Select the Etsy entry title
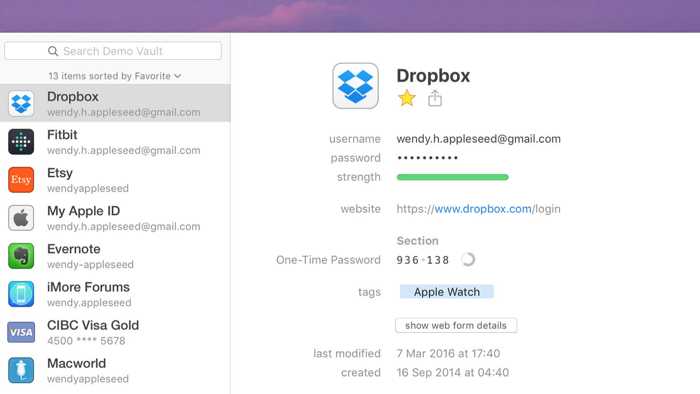Screen dimensions: 700x394 60,173
